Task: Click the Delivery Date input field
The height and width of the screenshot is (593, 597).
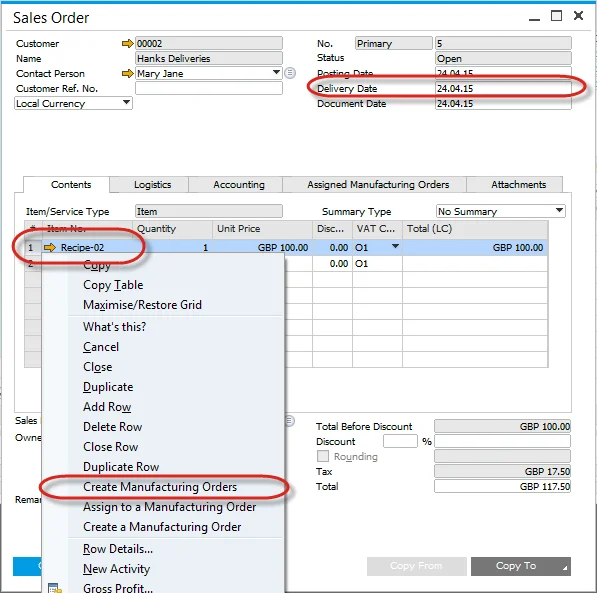Action: (503, 88)
